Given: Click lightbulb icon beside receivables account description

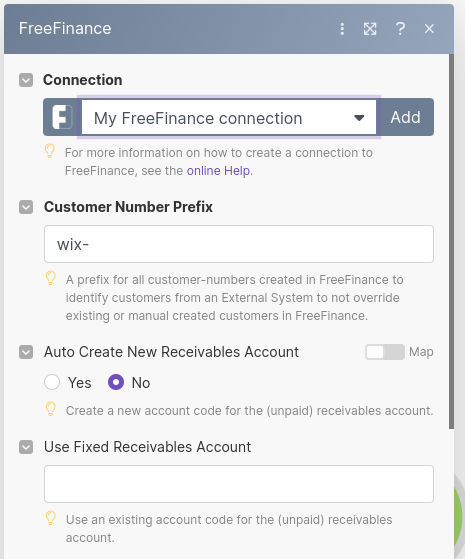Looking at the screenshot, I should (51, 409).
